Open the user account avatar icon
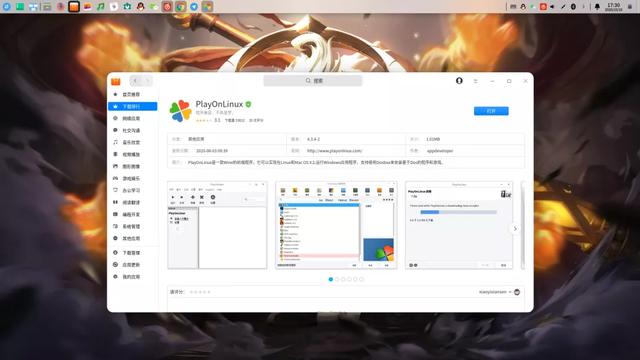Image resolution: width=640 pixels, height=360 pixels. click(x=459, y=81)
